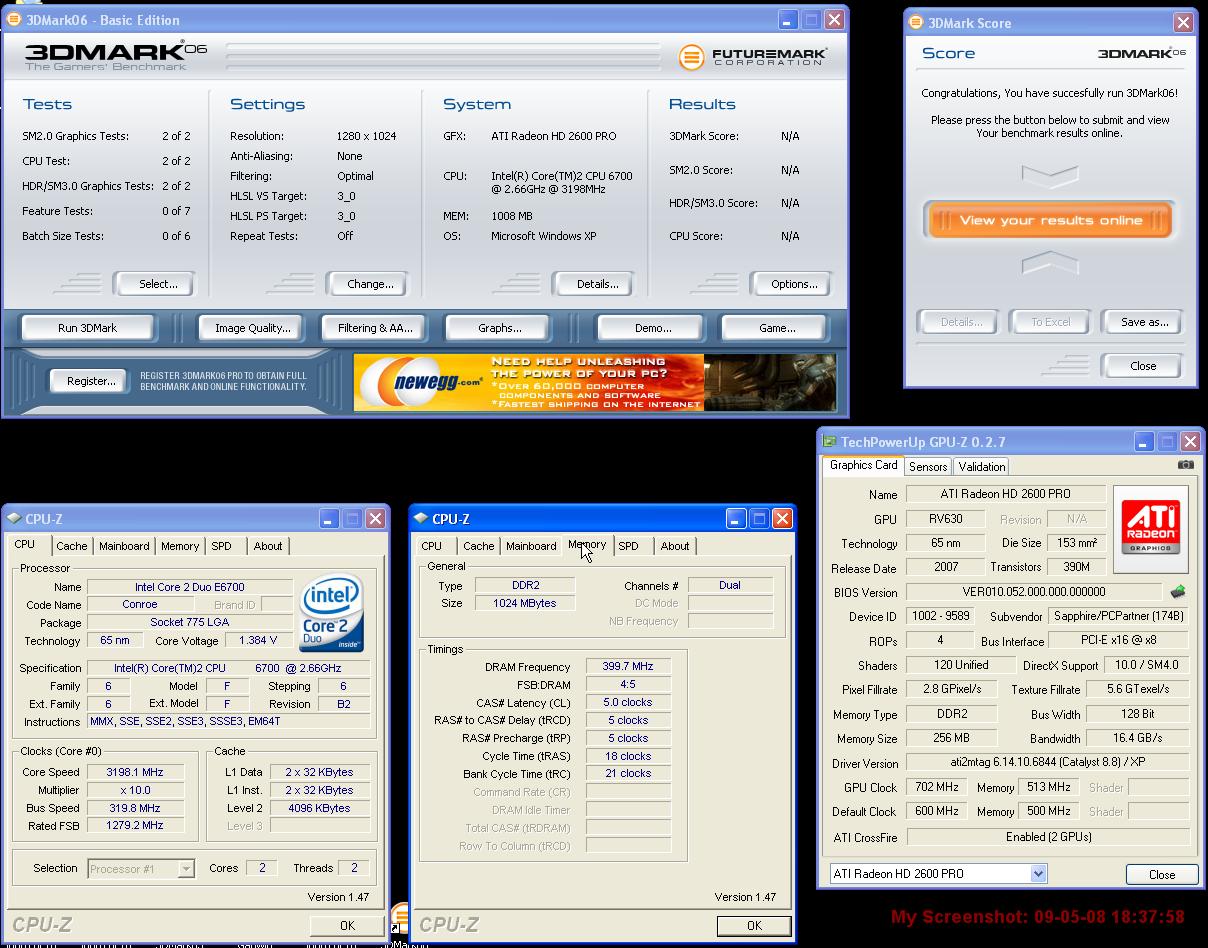Click the Memory Size 1024 MBytes value
The width and height of the screenshot is (1208, 948).
(x=524, y=603)
